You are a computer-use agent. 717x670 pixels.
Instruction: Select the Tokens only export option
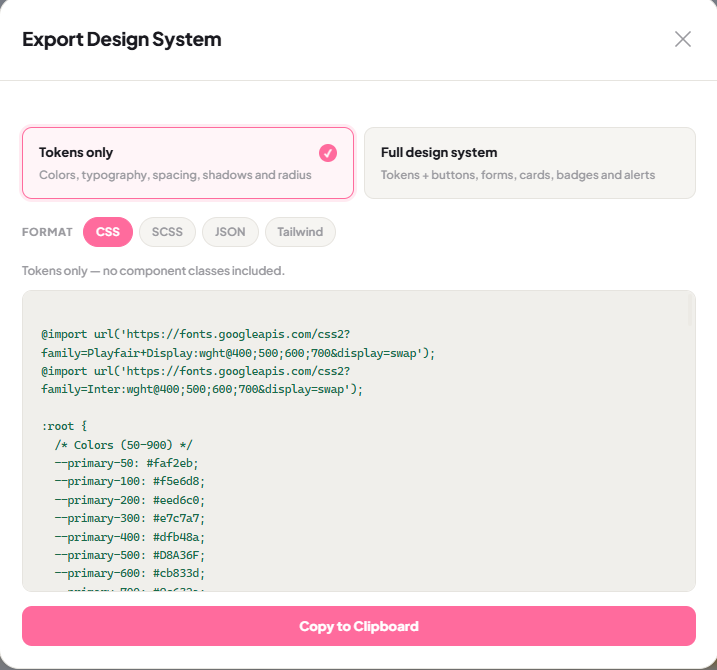[188, 163]
